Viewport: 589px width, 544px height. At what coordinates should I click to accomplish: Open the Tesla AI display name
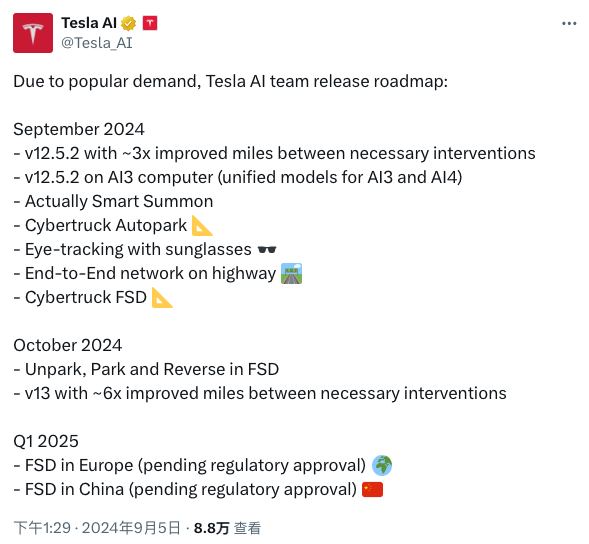[x=89, y=23]
